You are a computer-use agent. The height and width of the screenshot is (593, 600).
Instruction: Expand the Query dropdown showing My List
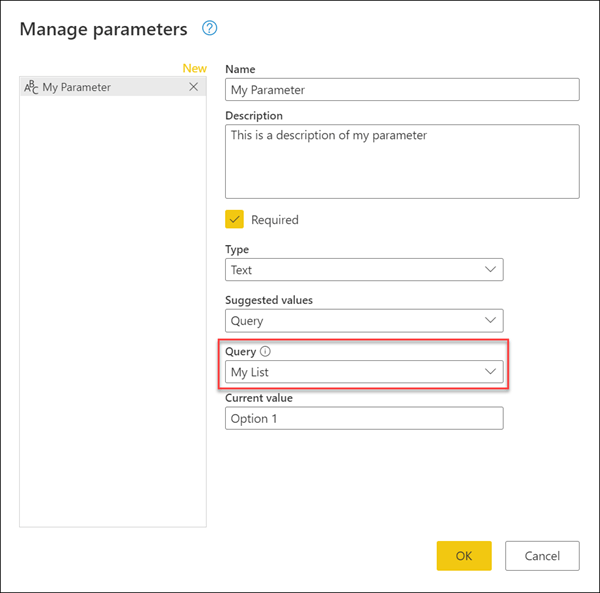(x=364, y=371)
